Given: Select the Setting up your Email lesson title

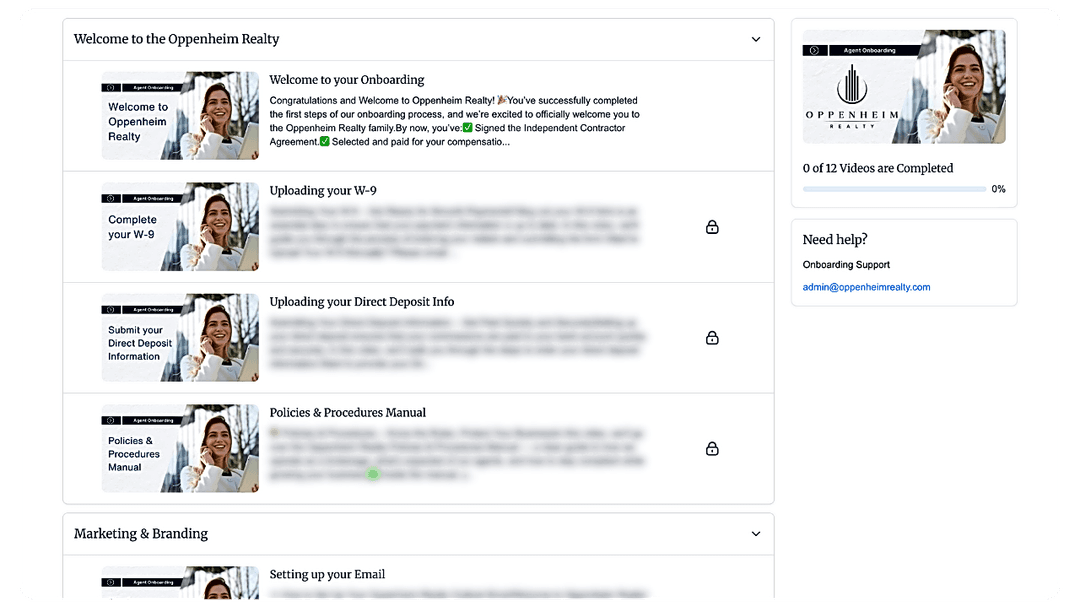Looking at the screenshot, I should 327,575.
